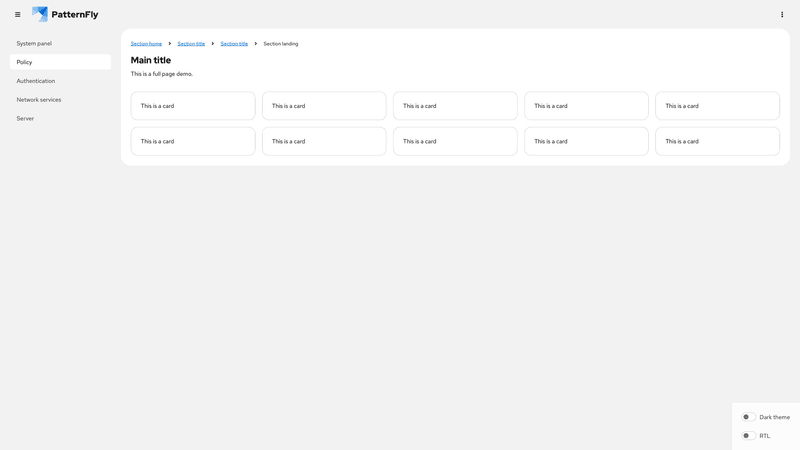Click the Main title heading

151,60
